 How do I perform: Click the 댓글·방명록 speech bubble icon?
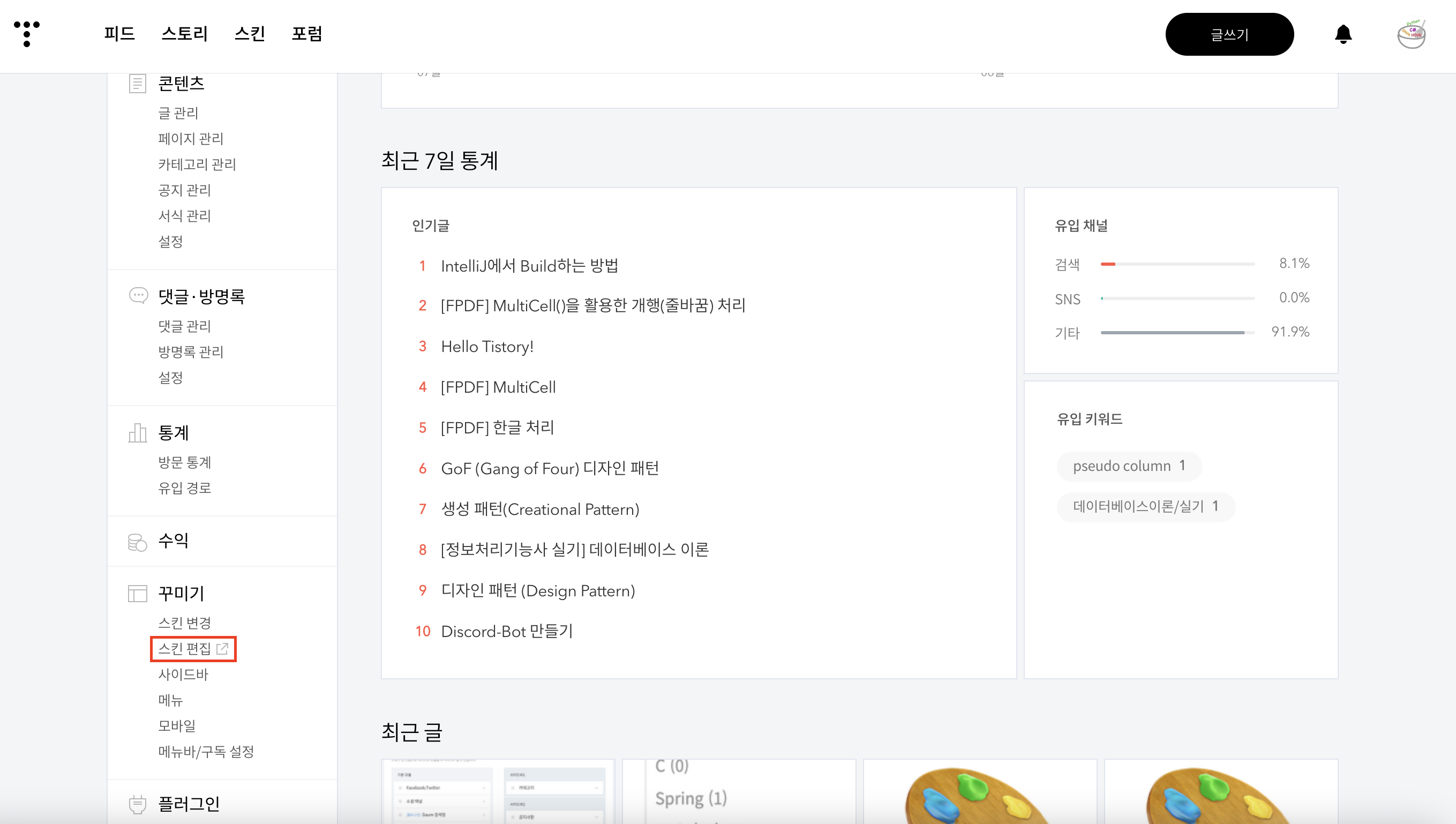[x=138, y=295]
